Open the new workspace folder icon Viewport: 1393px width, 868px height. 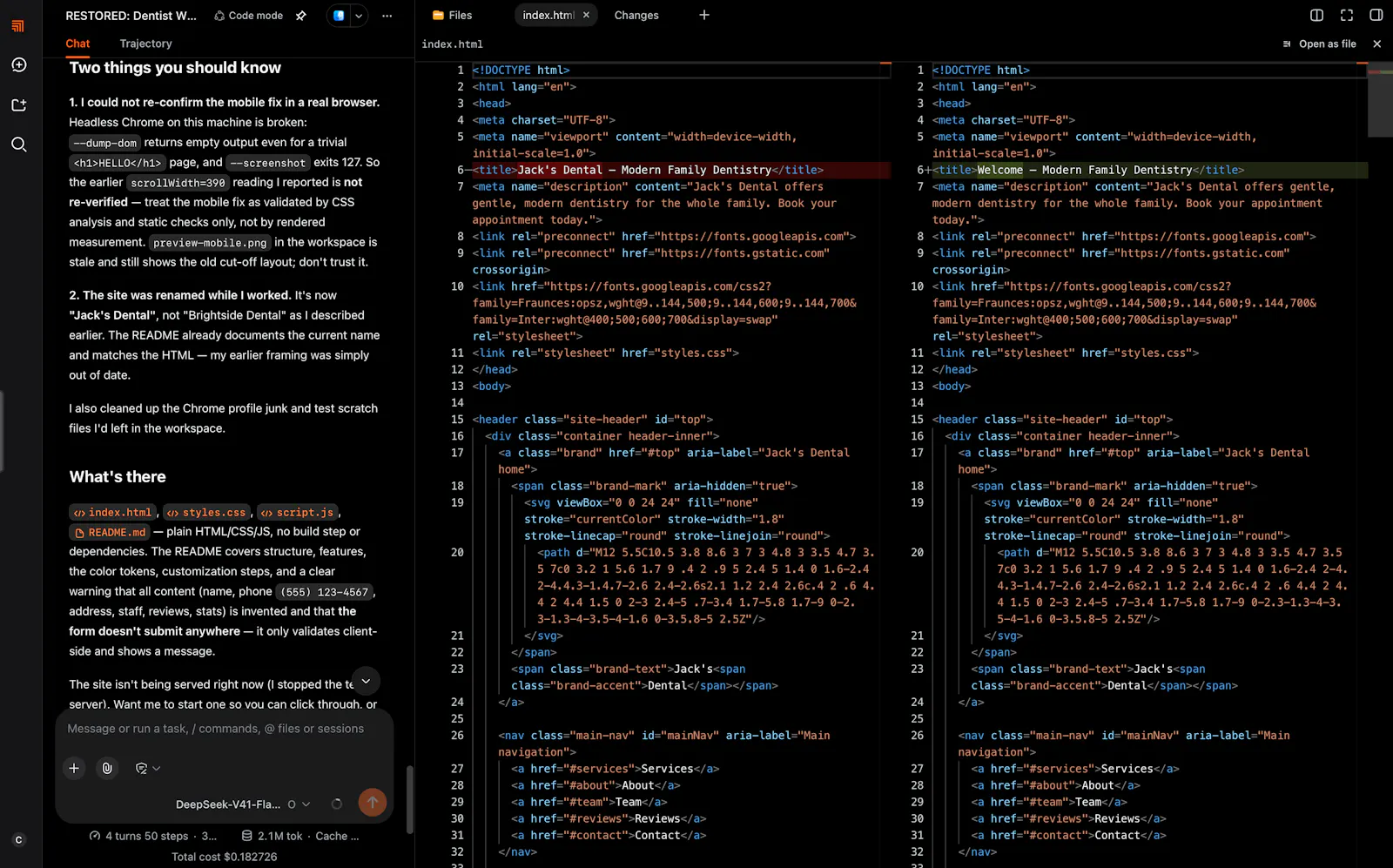[x=18, y=104]
